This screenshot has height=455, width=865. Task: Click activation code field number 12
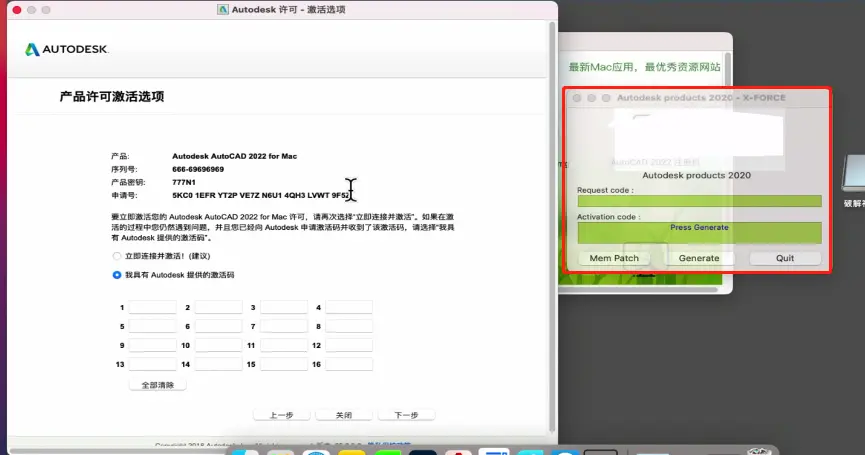(x=349, y=345)
